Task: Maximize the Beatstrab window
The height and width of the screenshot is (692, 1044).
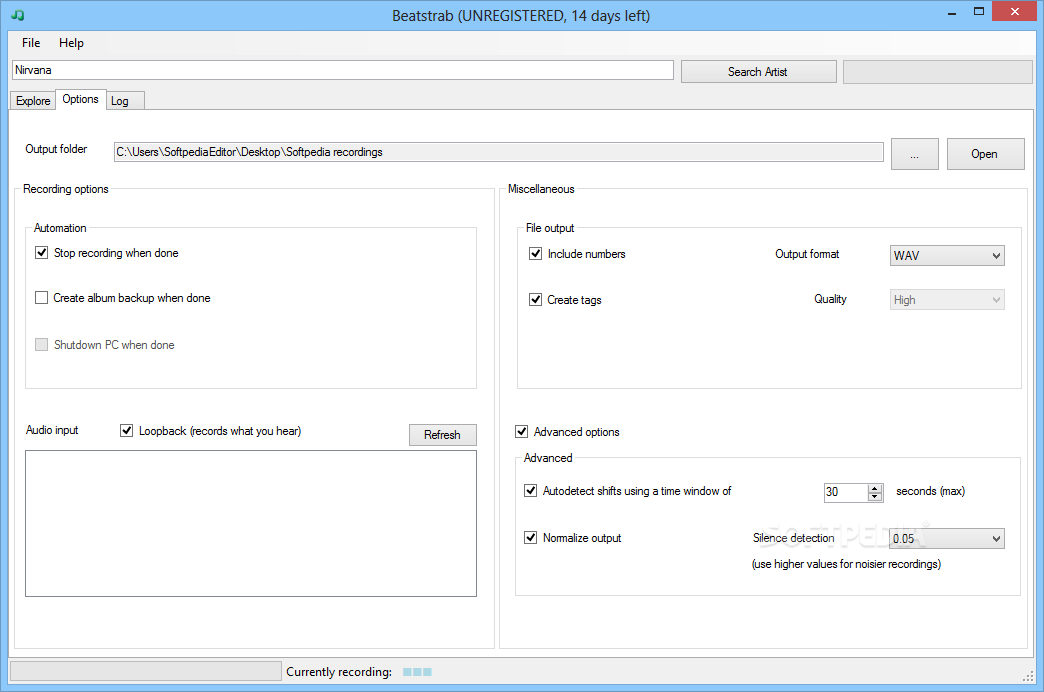Action: 979,12
